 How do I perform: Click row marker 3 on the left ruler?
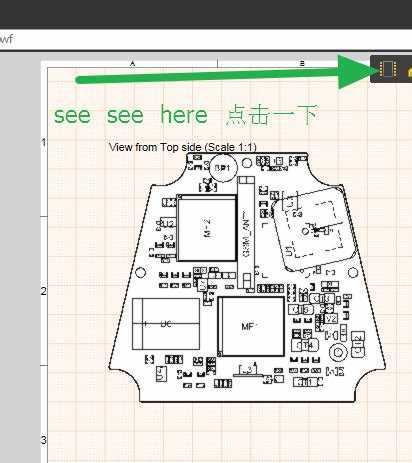point(44,440)
